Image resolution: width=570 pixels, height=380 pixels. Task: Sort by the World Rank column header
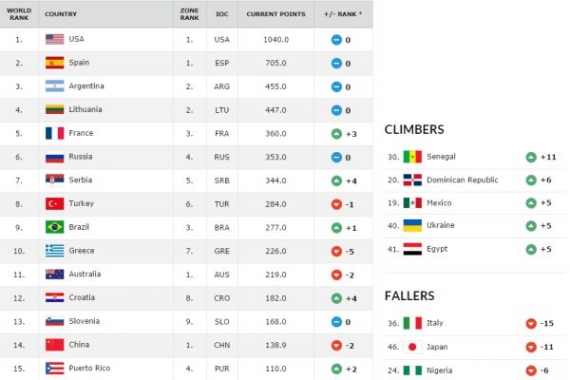19,14
